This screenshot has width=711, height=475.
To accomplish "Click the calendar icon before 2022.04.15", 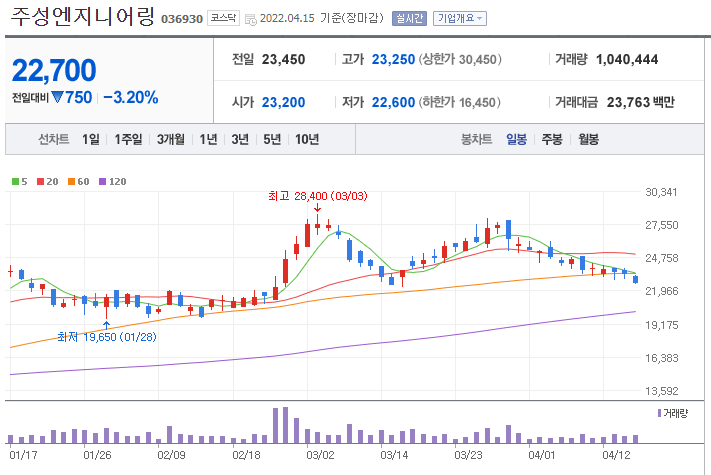I will click(250, 19).
